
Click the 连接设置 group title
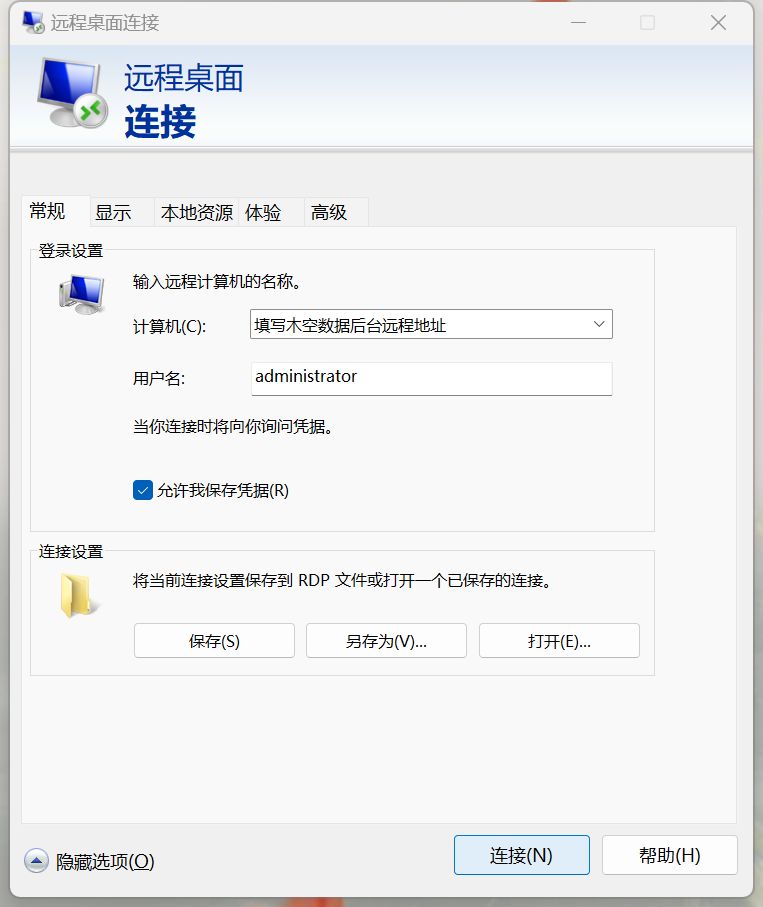pos(71,552)
